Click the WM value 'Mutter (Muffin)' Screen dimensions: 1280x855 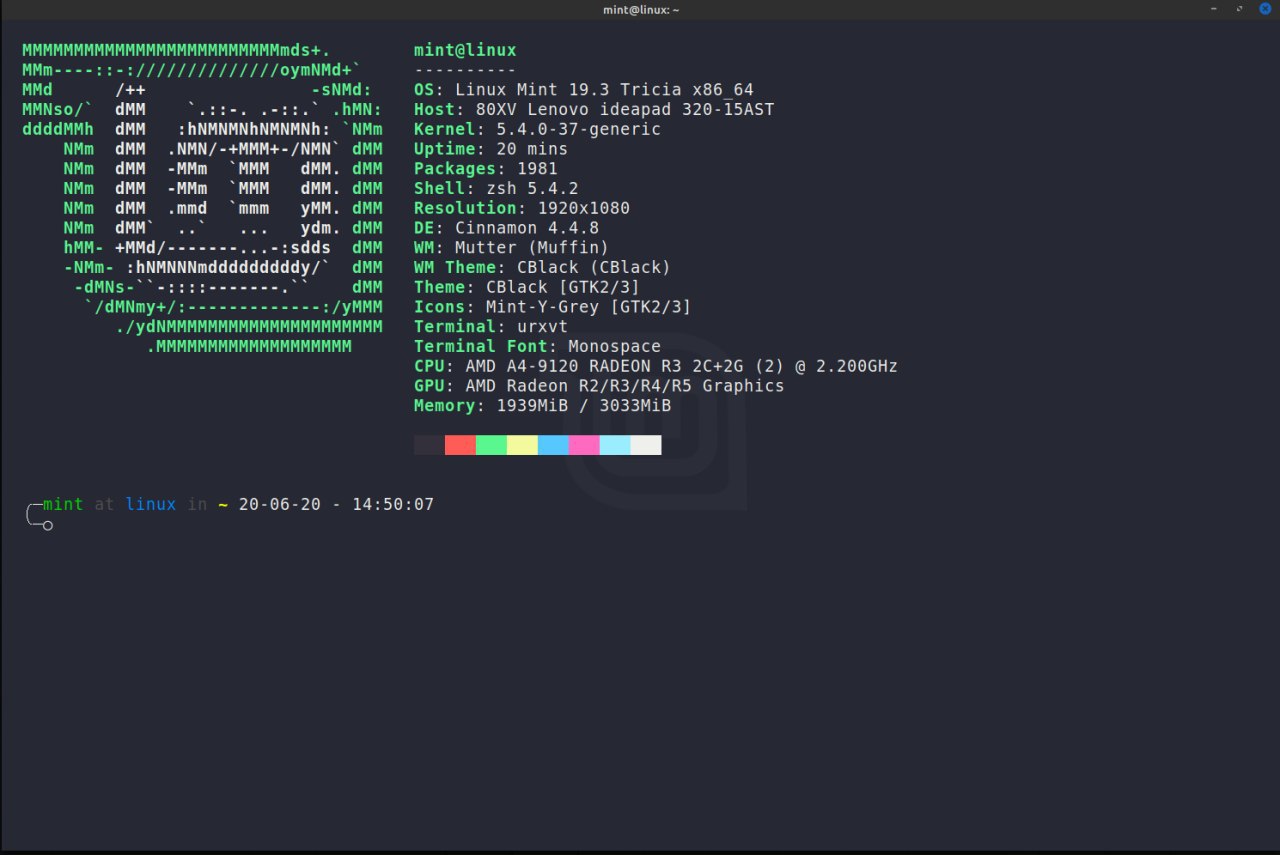click(x=532, y=247)
